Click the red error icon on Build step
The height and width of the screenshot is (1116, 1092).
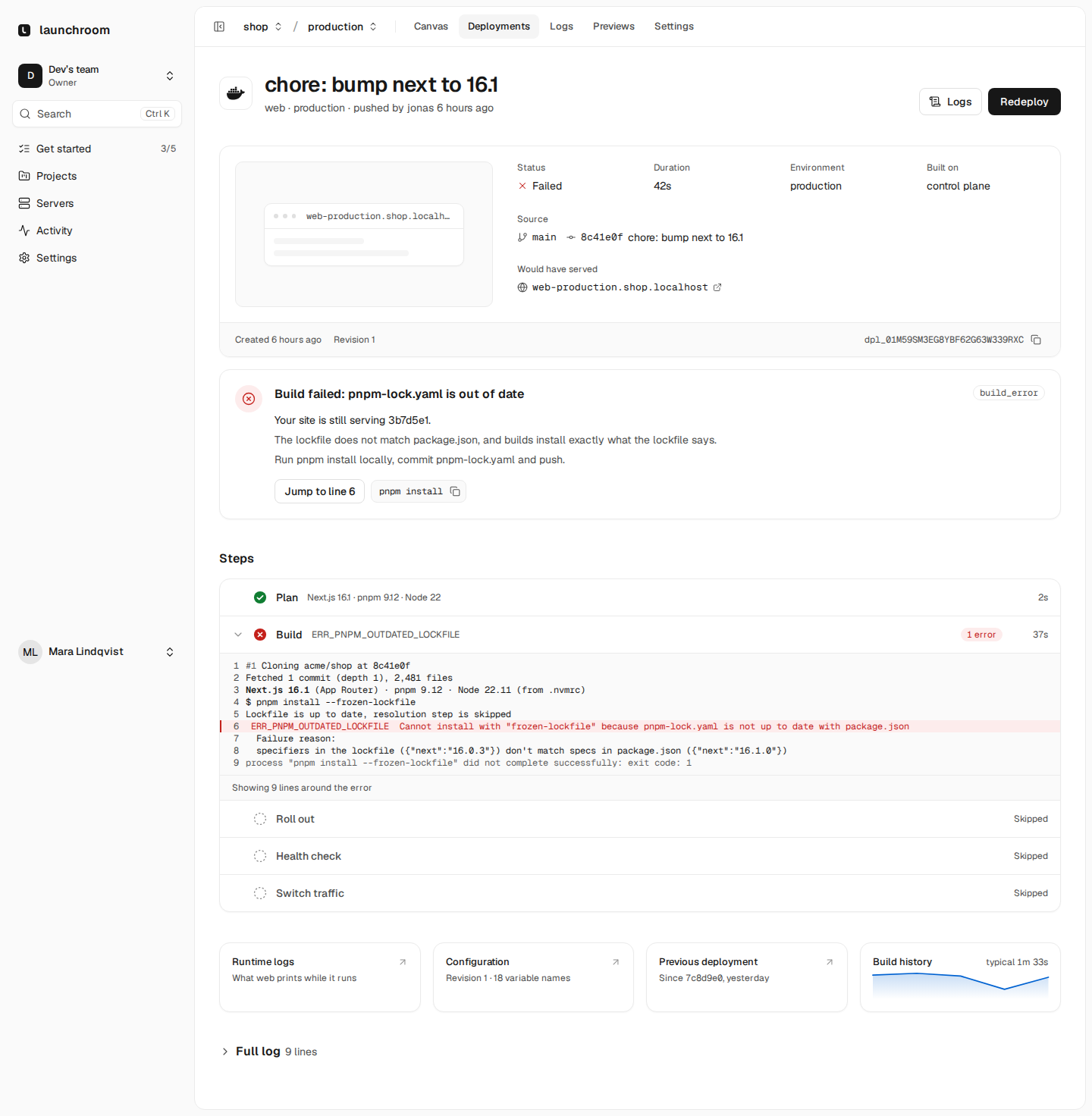260,635
